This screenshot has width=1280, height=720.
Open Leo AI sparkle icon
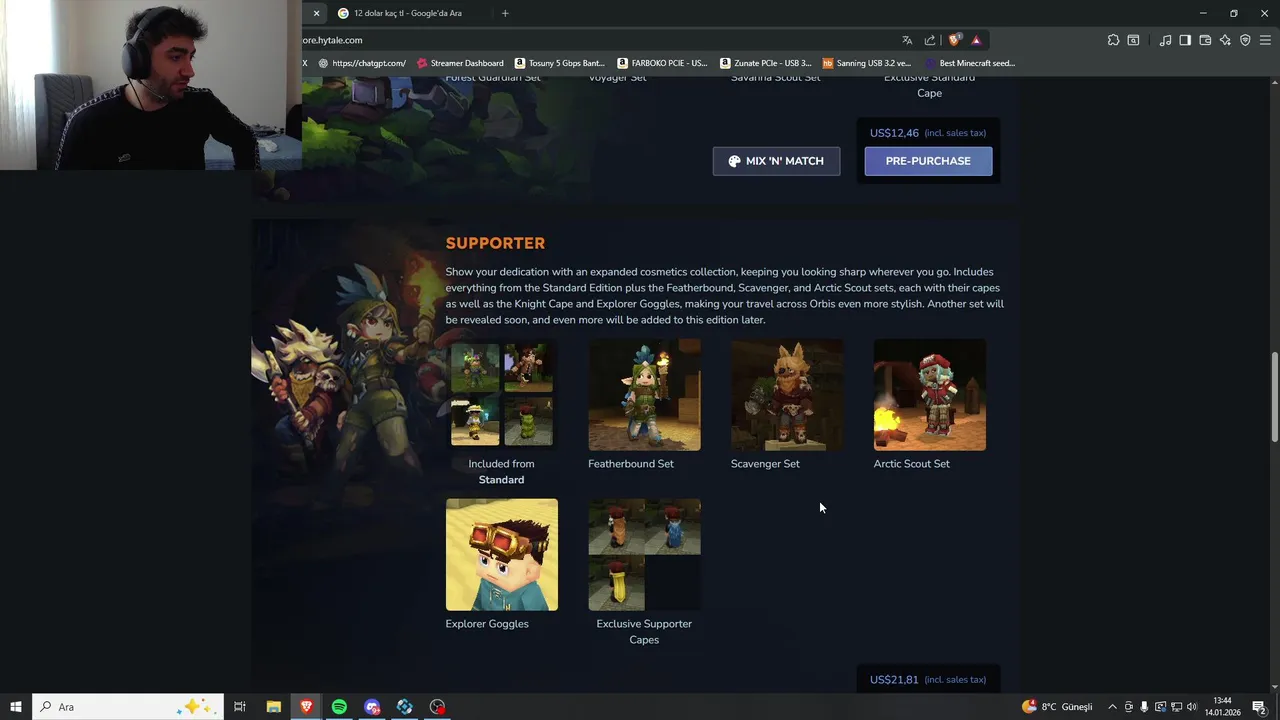(x=1225, y=40)
